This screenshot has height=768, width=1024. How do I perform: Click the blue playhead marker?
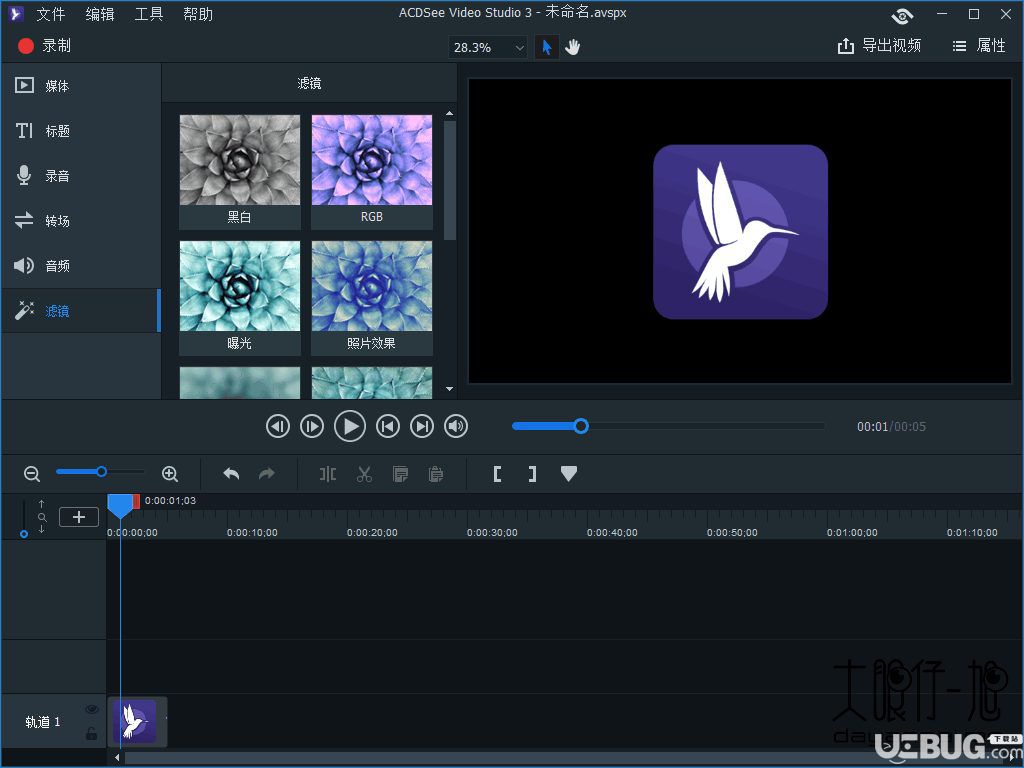[120, 505]
